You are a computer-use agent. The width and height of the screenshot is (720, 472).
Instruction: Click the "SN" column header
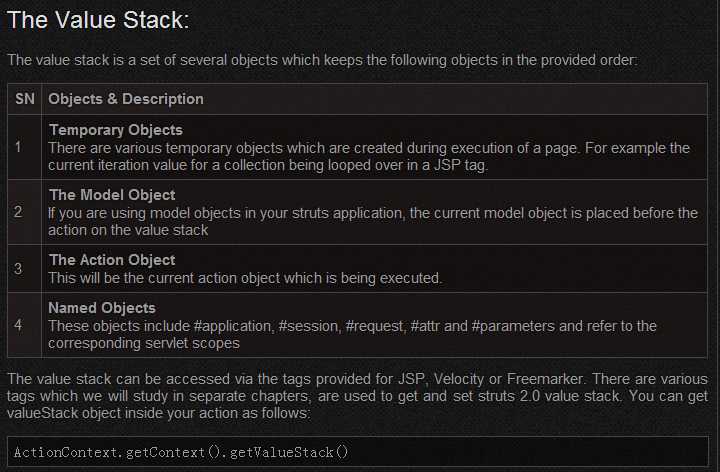(25, 99)
